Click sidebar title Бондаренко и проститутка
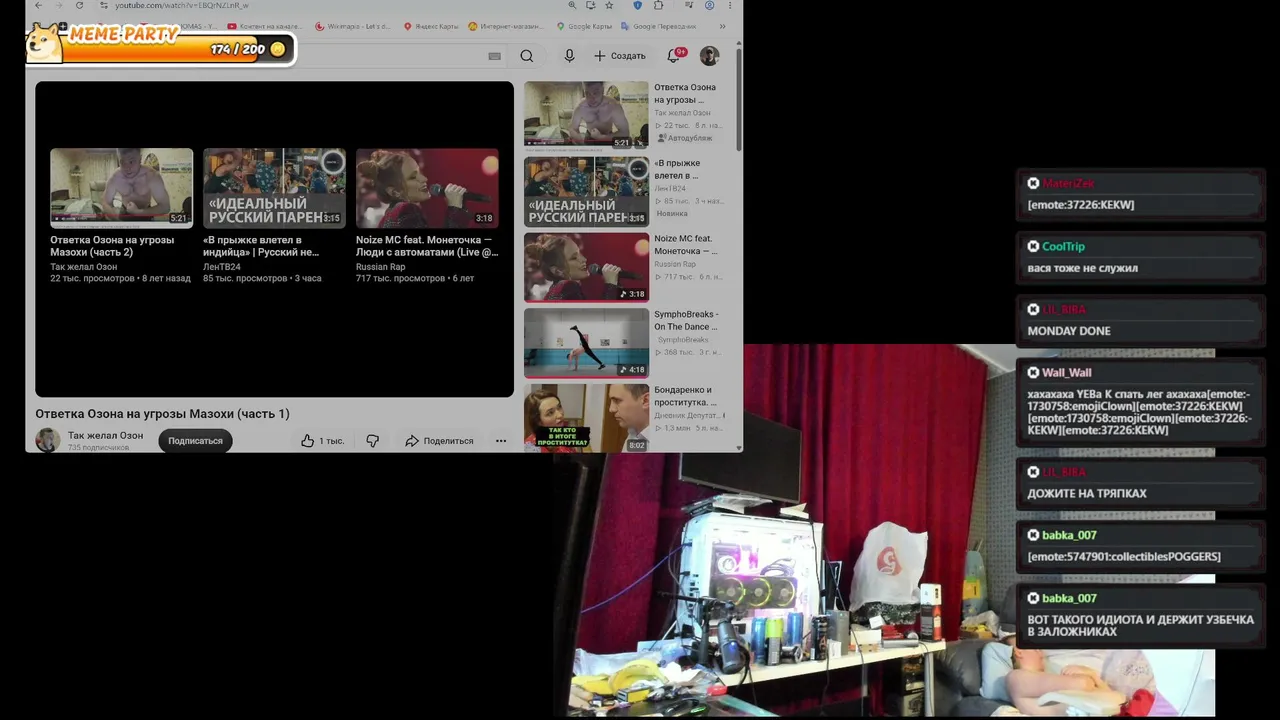This screenshot has width=1280, height=720. click(x=685, y=396)
